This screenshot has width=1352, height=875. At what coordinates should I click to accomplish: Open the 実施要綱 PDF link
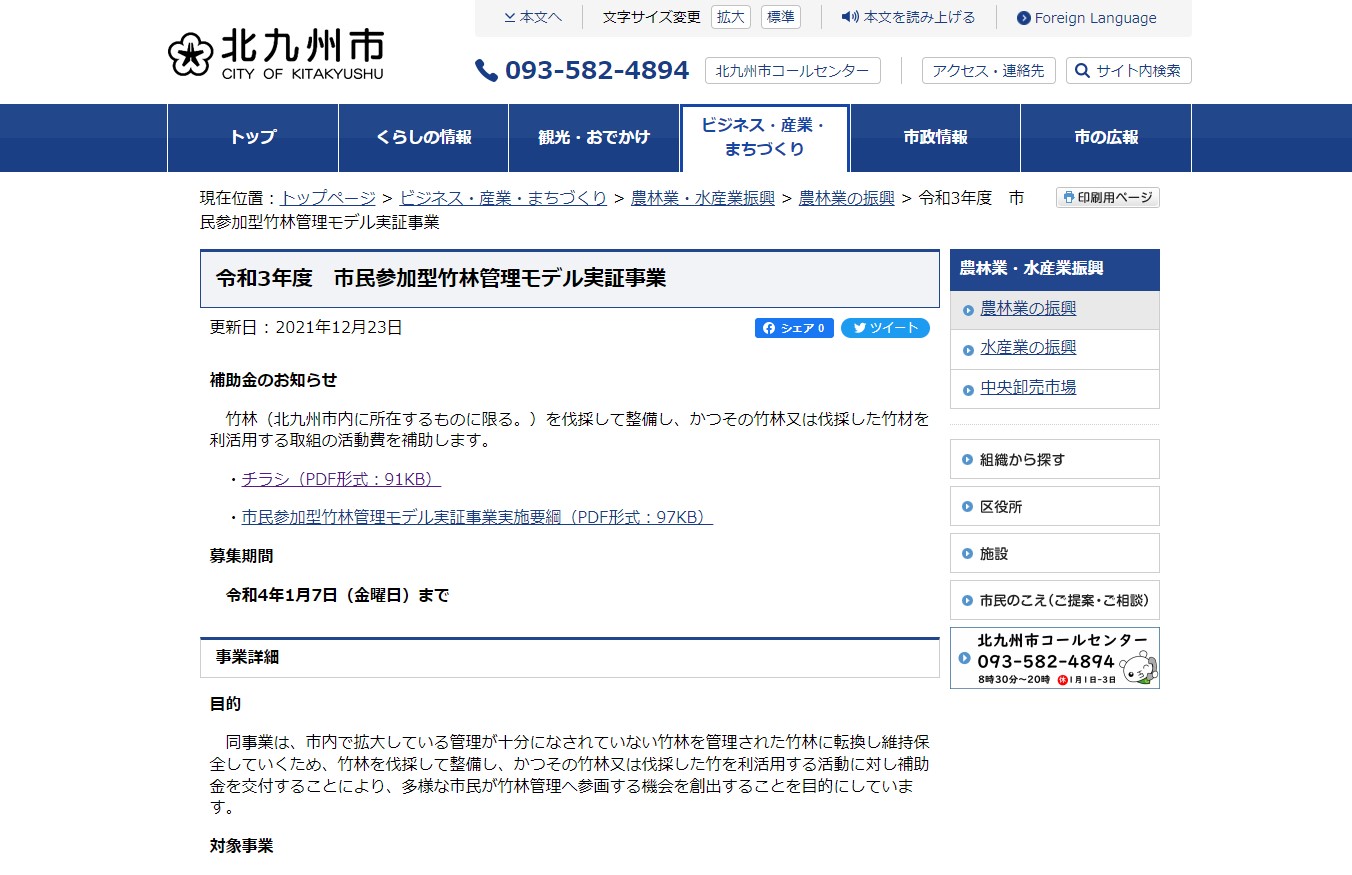(x=477, y=517)
